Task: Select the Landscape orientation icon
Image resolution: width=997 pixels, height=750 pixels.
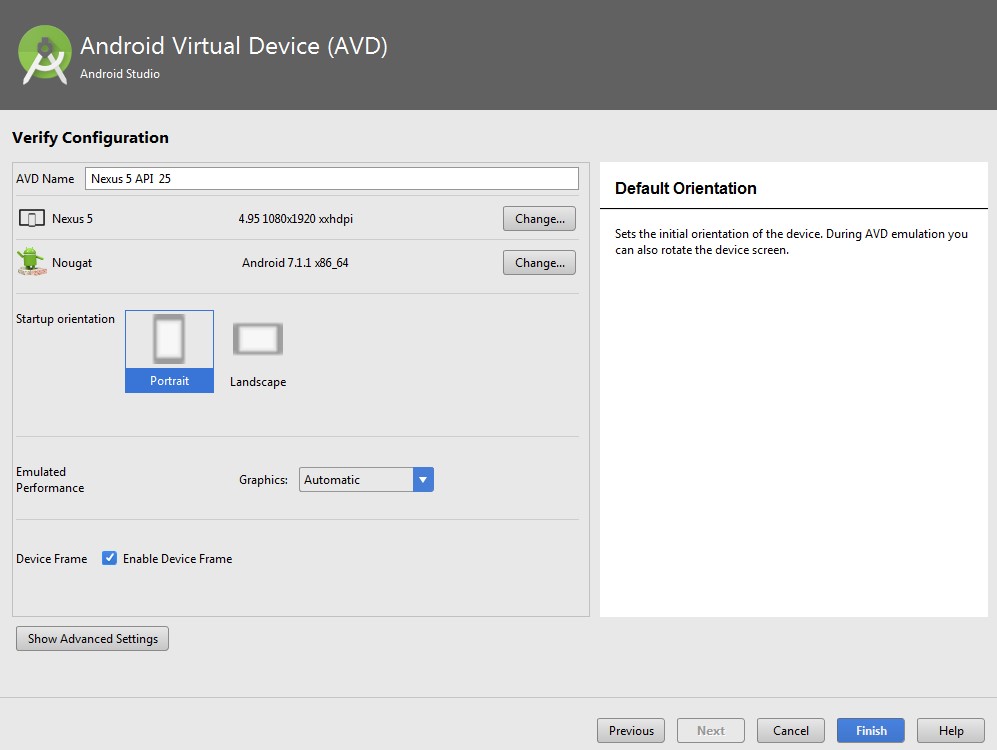Action: click(258, 340)
